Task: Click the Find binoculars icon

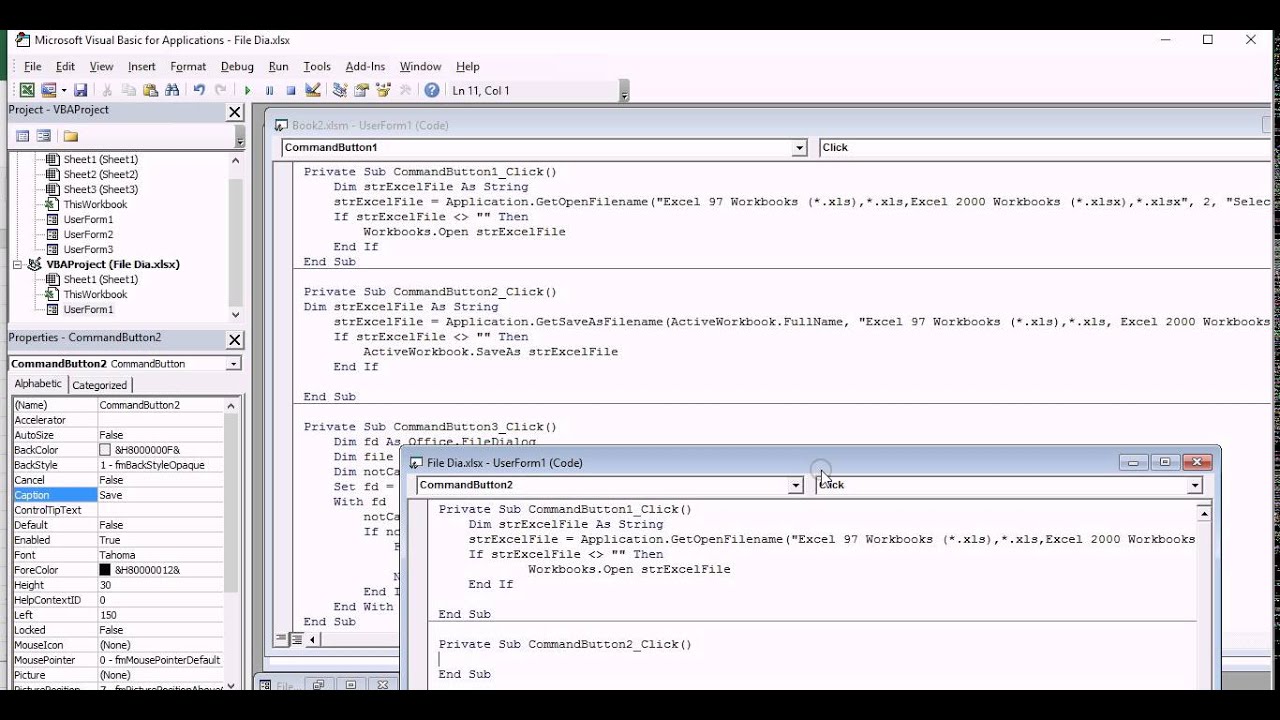Action: click(x=172, y=90)
